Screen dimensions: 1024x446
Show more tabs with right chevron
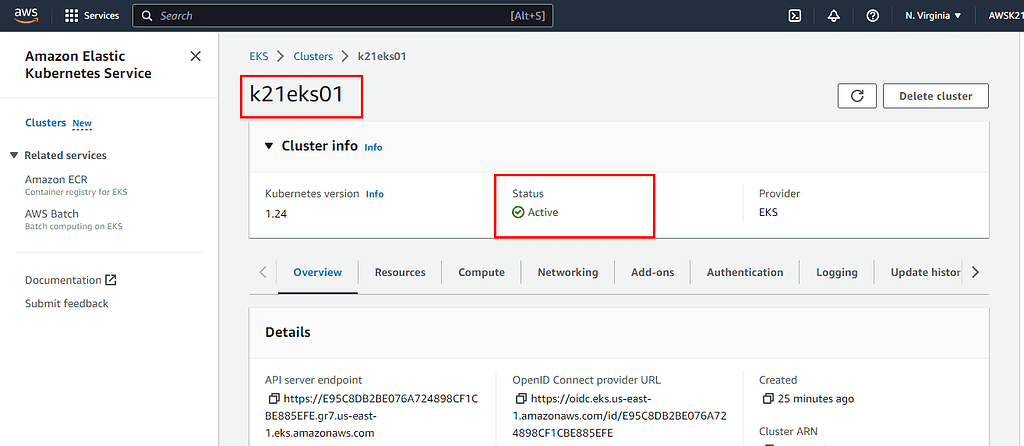pos(976,272)
